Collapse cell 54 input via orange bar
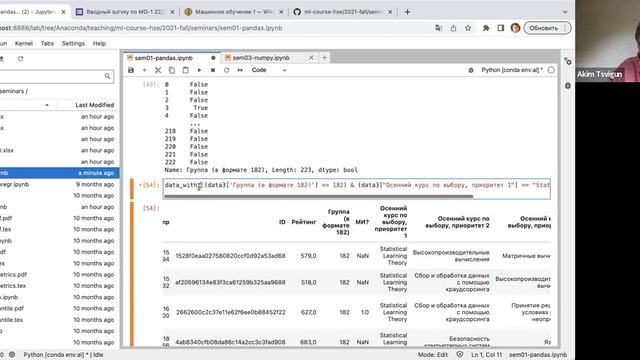 point(131,189)
